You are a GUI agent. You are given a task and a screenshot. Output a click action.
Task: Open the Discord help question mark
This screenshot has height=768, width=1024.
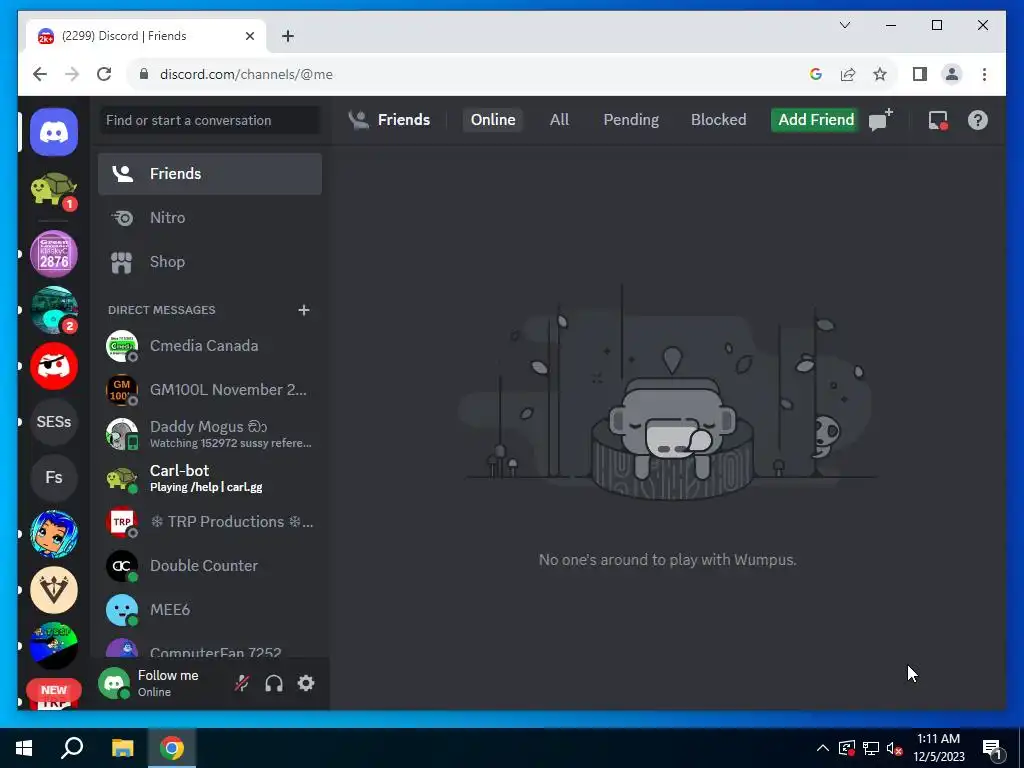click(978, 120)
